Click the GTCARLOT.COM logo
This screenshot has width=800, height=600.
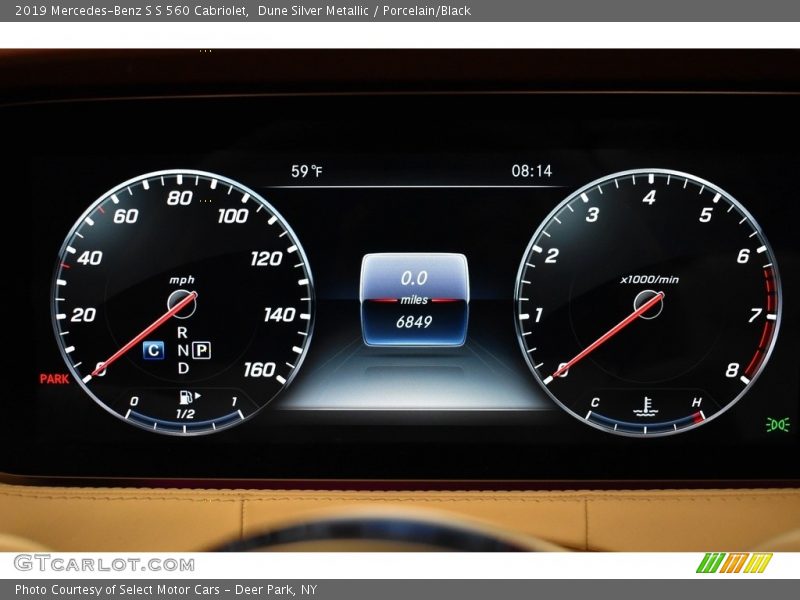[x=104, y=564]
